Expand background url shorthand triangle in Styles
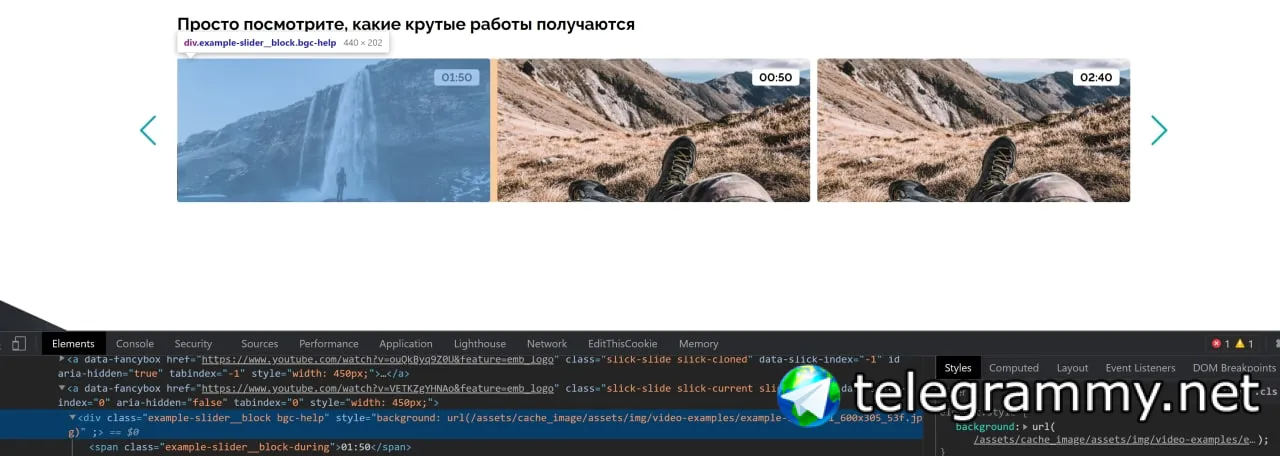Screen dimensions: 1280x456 coord(1026,427)
